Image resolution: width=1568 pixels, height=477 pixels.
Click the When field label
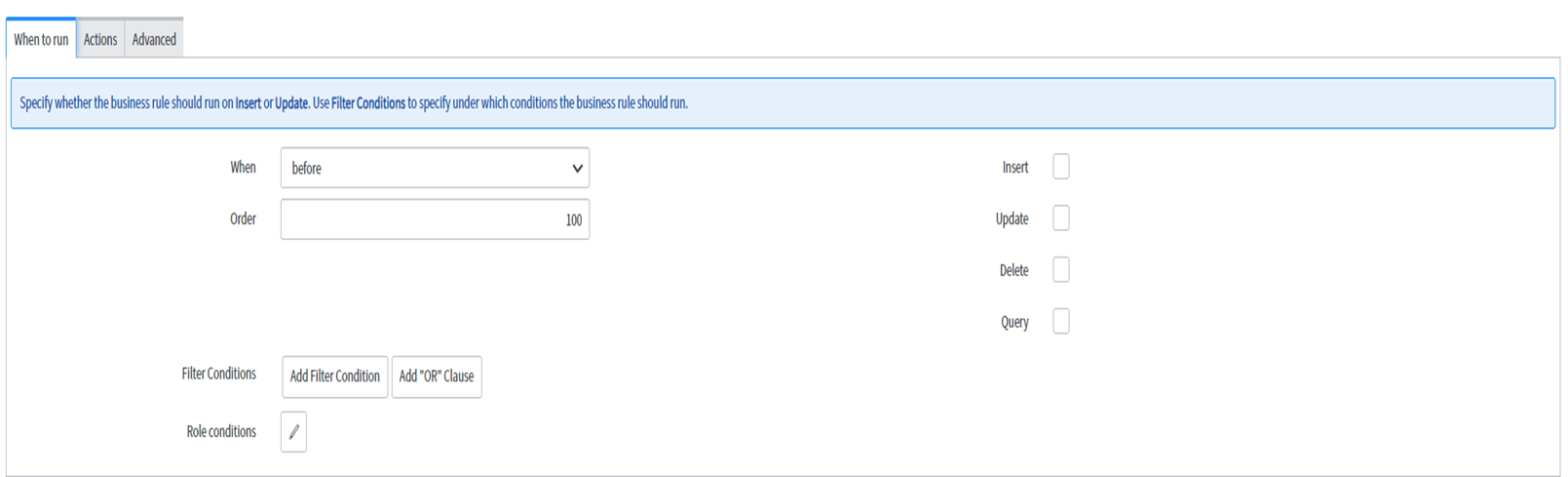pyautogui.click(x=243, y=168)
